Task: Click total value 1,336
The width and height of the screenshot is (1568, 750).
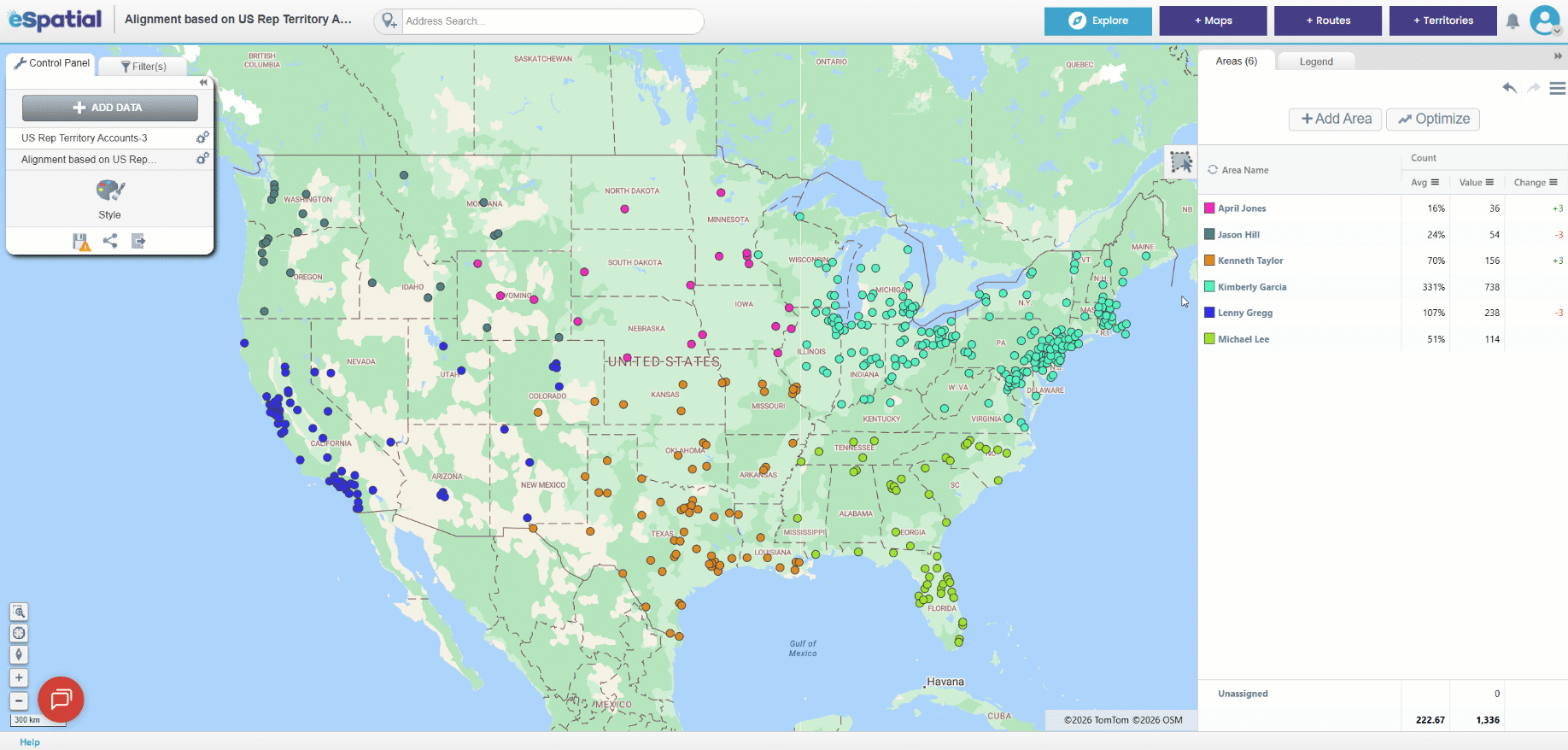Action: tap(1488, 720)
